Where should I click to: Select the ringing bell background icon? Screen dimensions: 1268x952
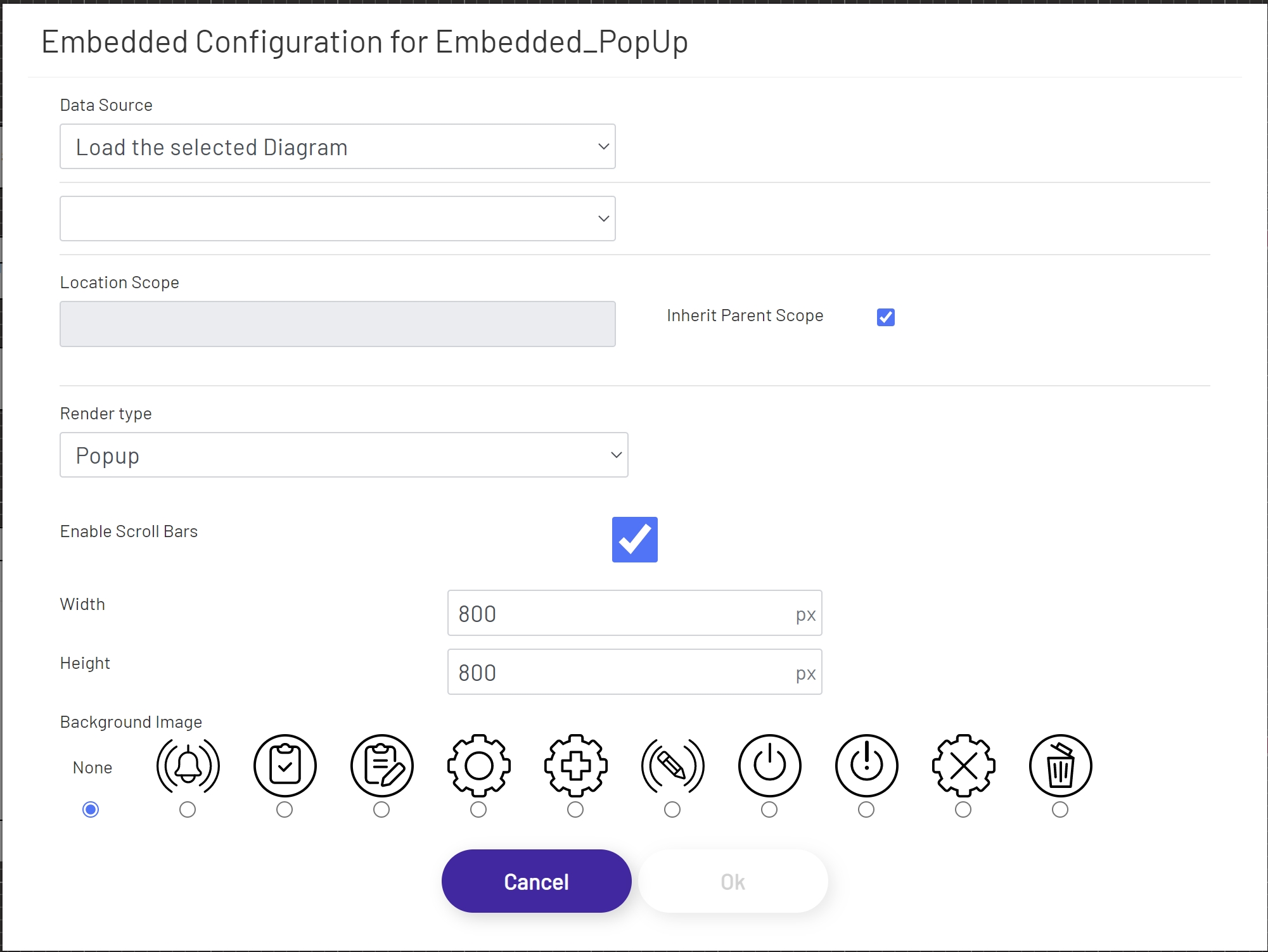point(188,766)
